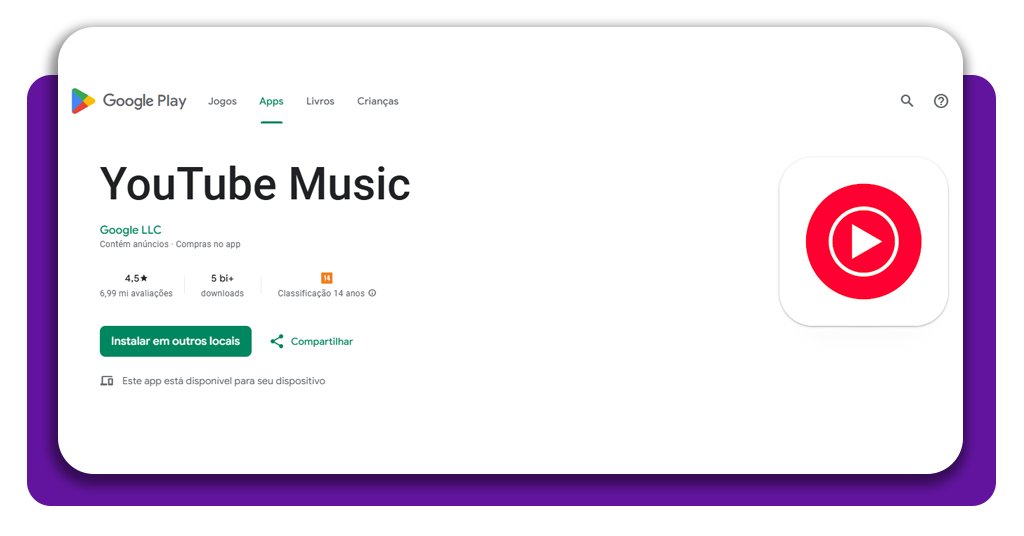The height and width of the screenshot is (536, 1024).
Task: Open the Jogos tab
Action: point(222,101)
